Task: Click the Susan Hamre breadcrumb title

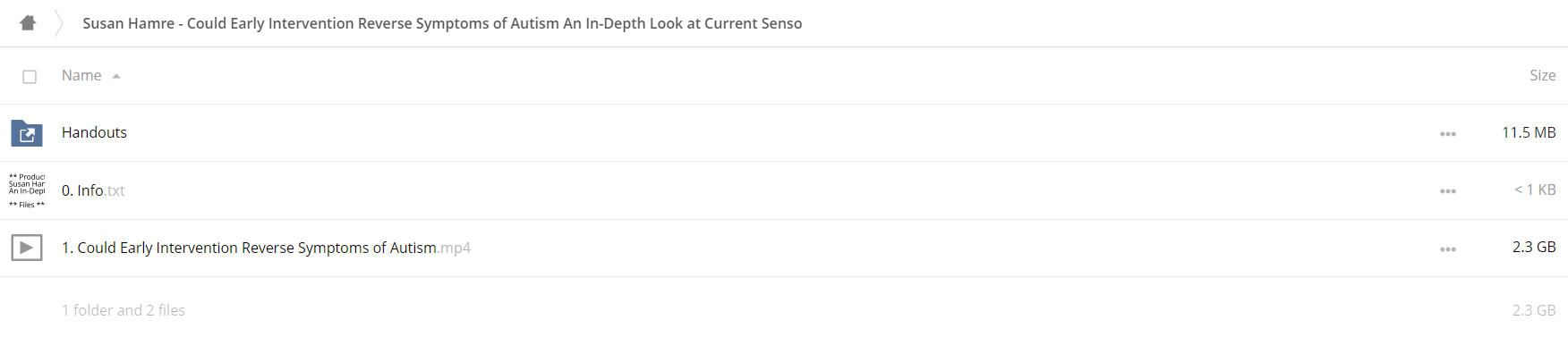Action: point(442,23)
